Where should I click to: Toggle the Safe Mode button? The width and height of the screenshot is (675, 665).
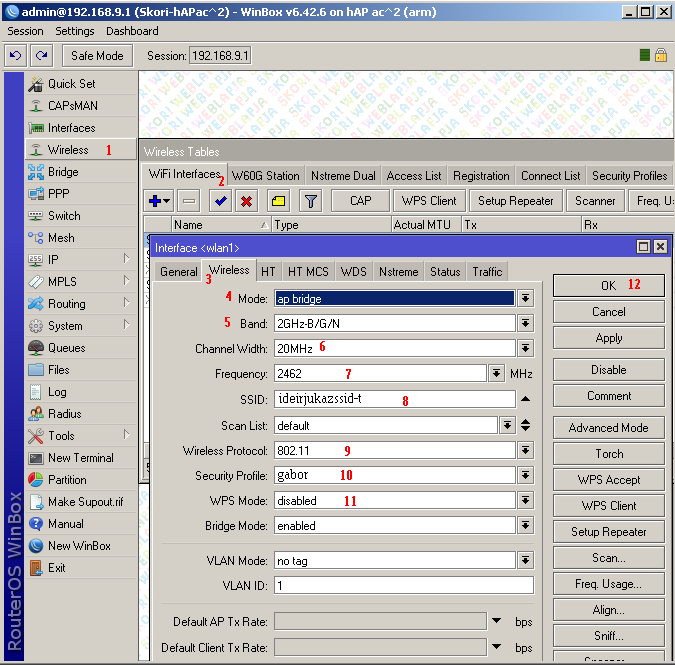[97, 56]
